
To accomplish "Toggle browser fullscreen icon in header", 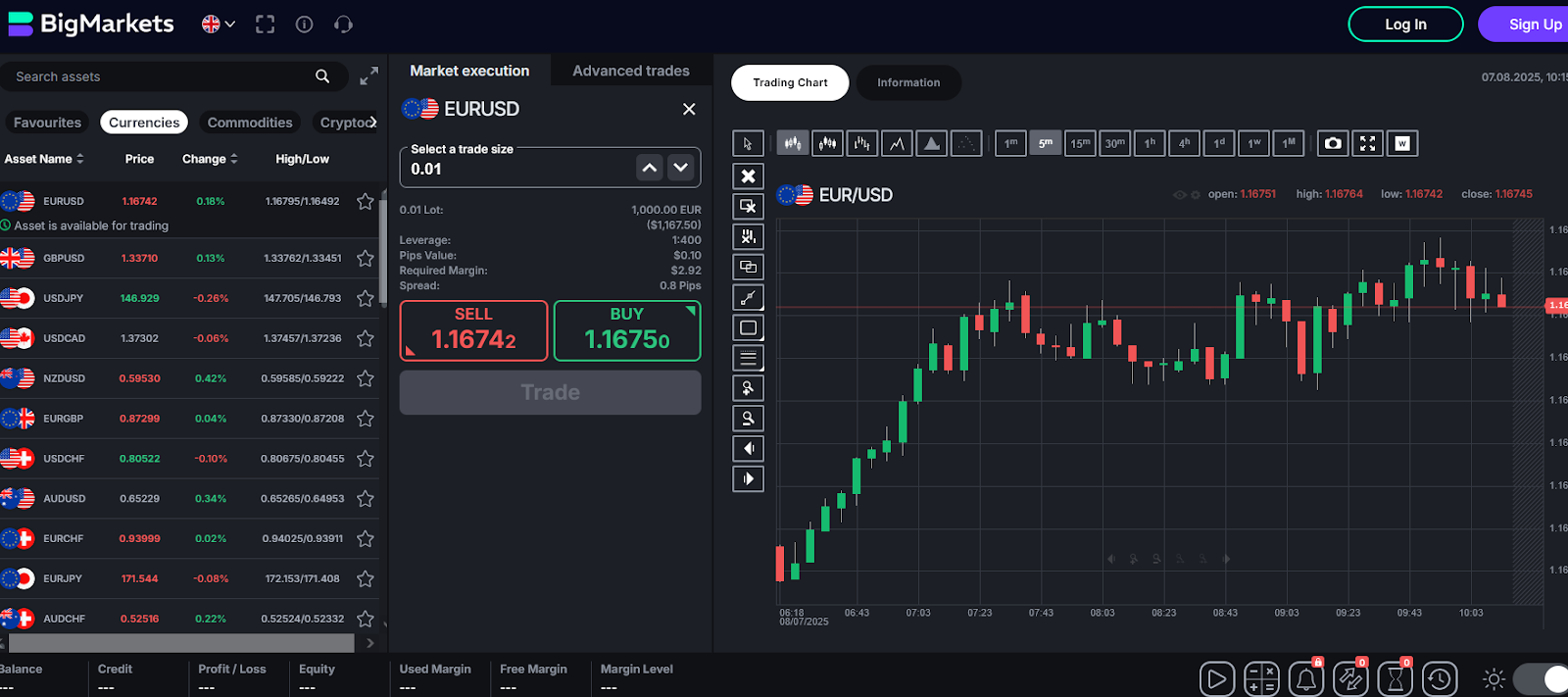I will click(266, 25).
